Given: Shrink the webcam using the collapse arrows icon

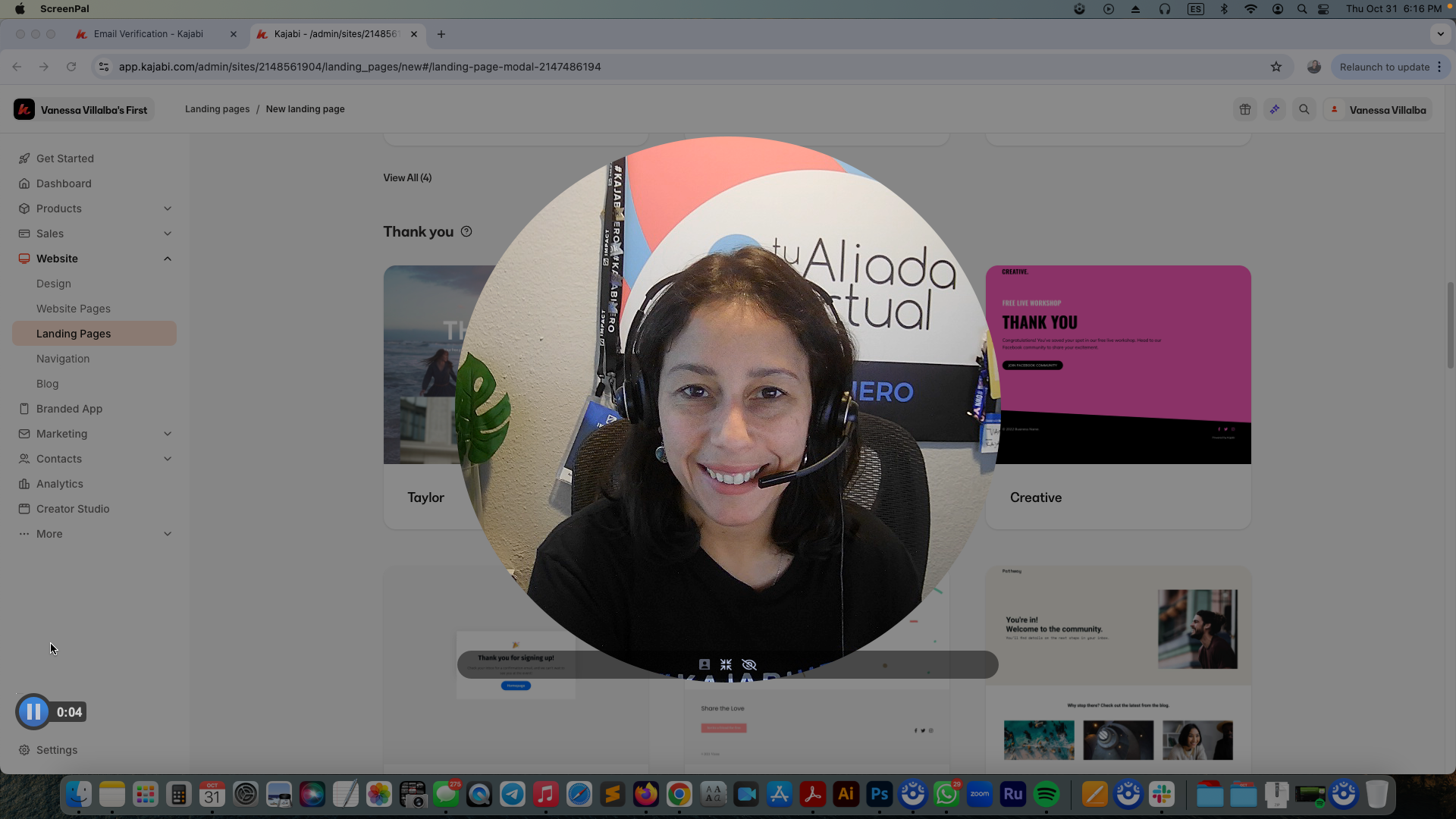Looking at the screenshot, I should click(x=726, y=665).
